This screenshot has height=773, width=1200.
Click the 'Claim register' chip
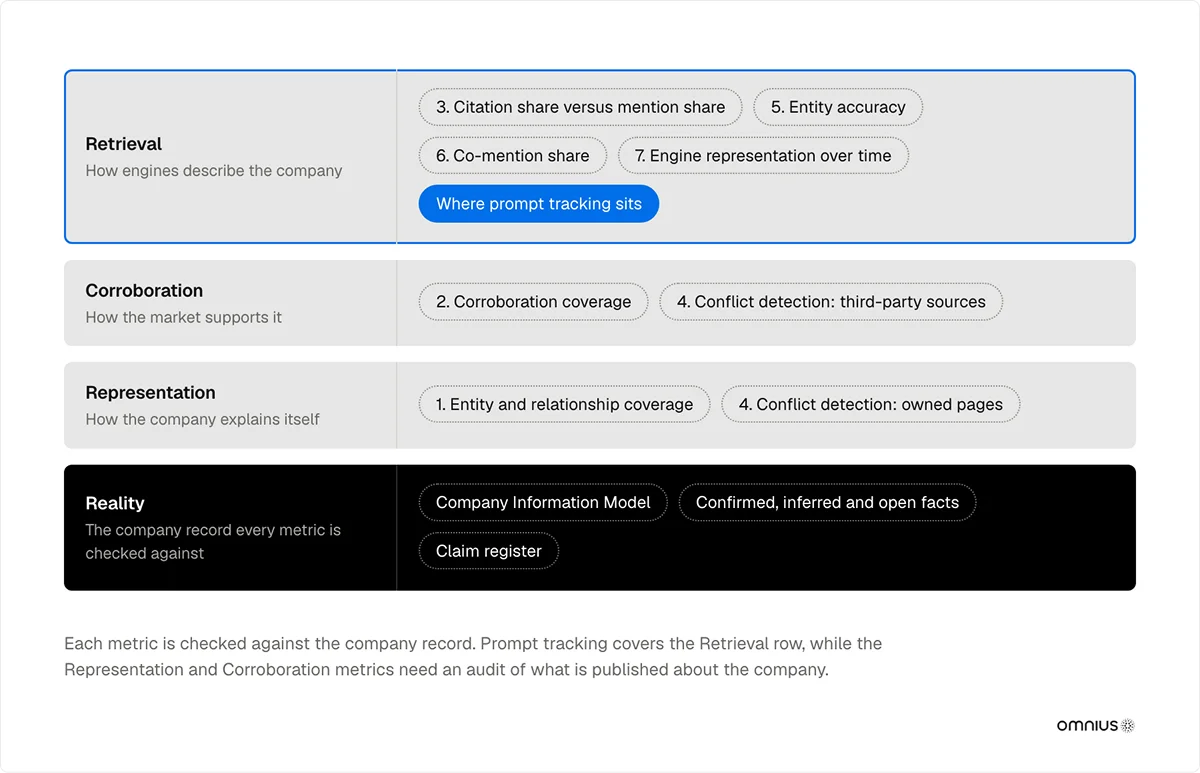pyautogui.click(x=489, y=551)
